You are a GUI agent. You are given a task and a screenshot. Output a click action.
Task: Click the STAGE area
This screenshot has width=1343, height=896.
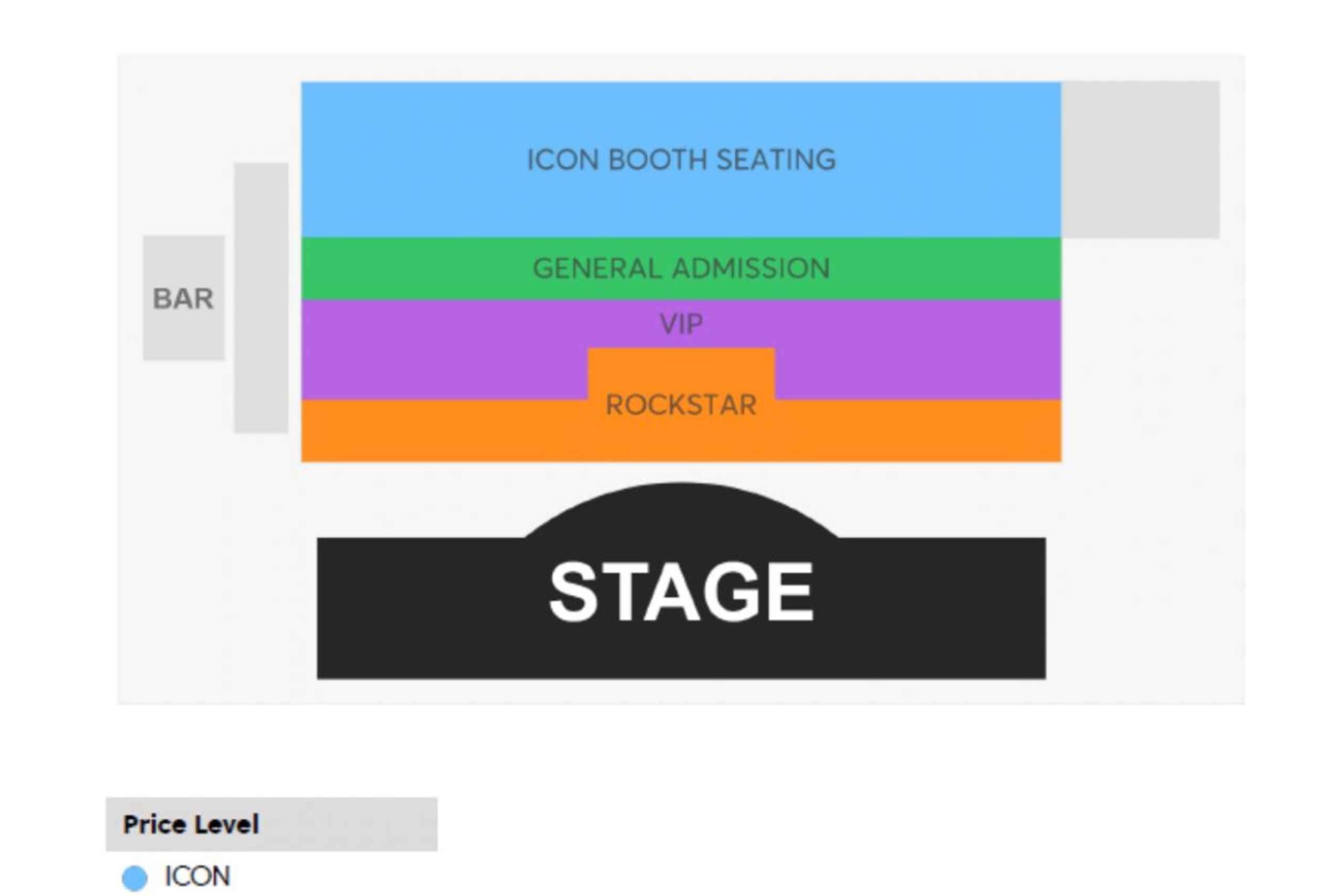[680, 591]
